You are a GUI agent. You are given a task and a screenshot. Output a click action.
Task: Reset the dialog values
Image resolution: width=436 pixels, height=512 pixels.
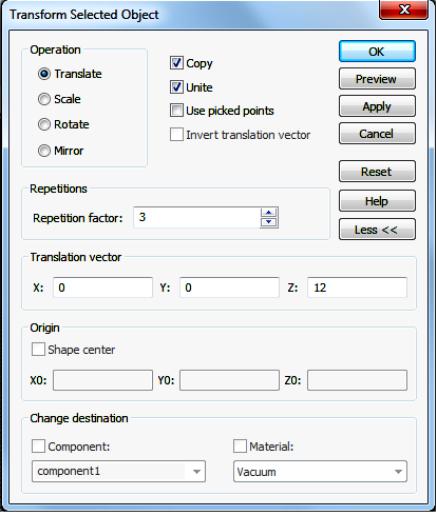[377, 171]
